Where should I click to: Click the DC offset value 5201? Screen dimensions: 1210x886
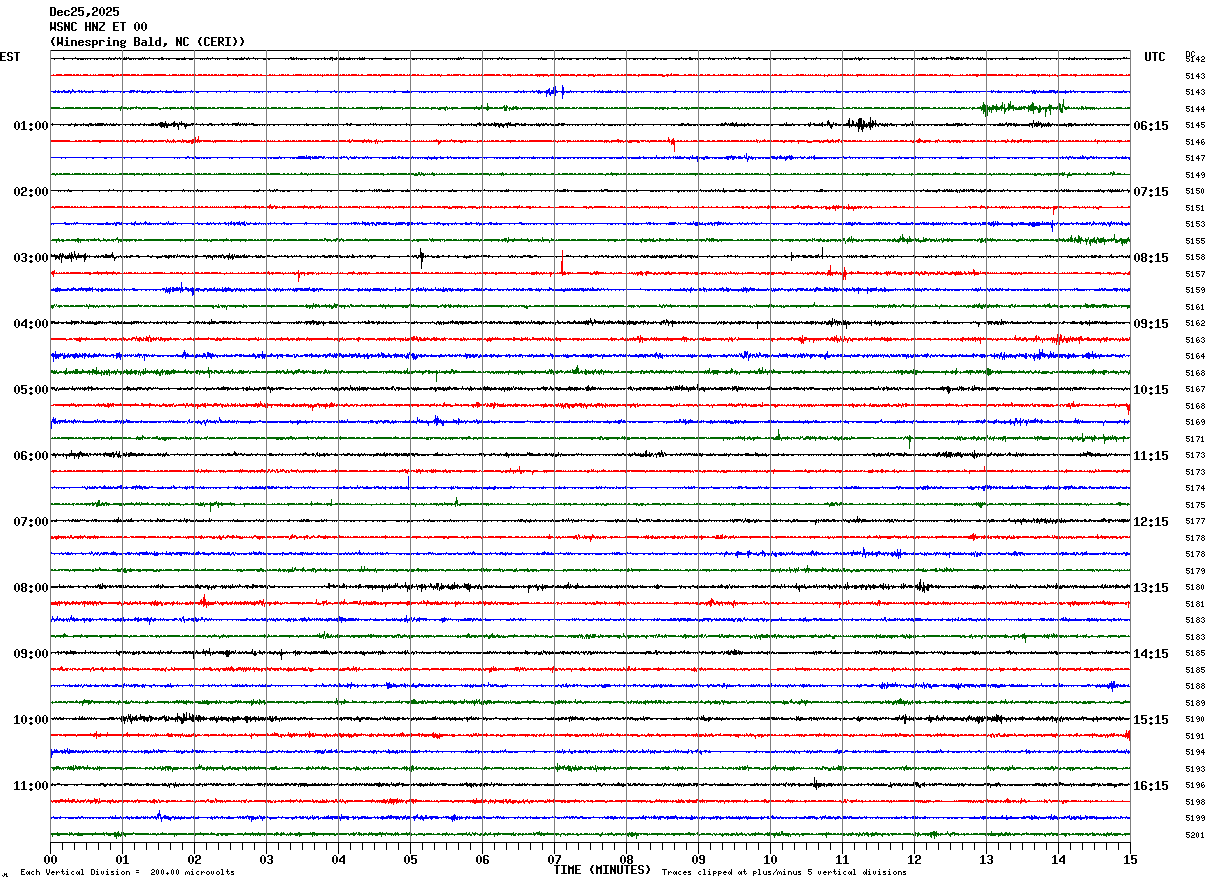pyautogui.click(x=1195, y=836)
